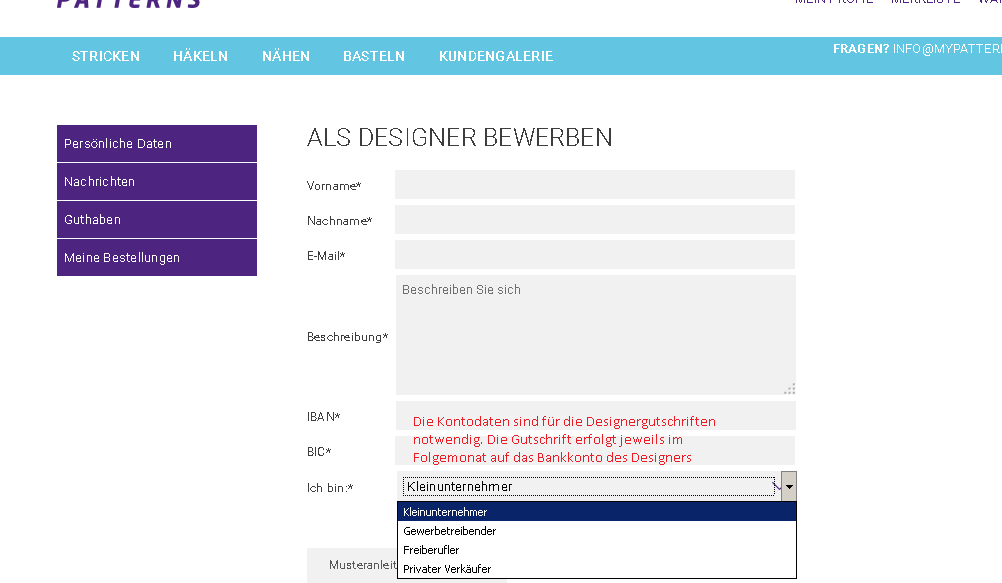Image resolution: width=1002 pixels, height=583 pixels.
Task: Select the Privater Verkäufer option
Action: click(x=447, y=569)
